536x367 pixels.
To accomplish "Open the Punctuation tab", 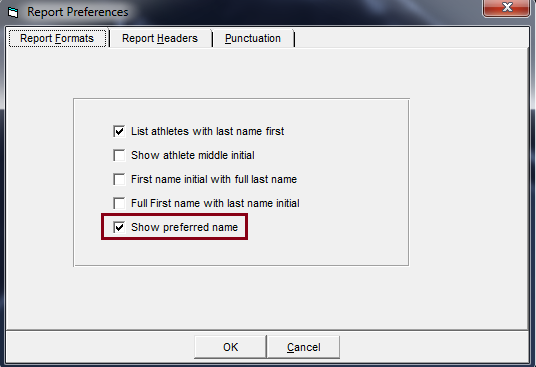I will [253, 38].
